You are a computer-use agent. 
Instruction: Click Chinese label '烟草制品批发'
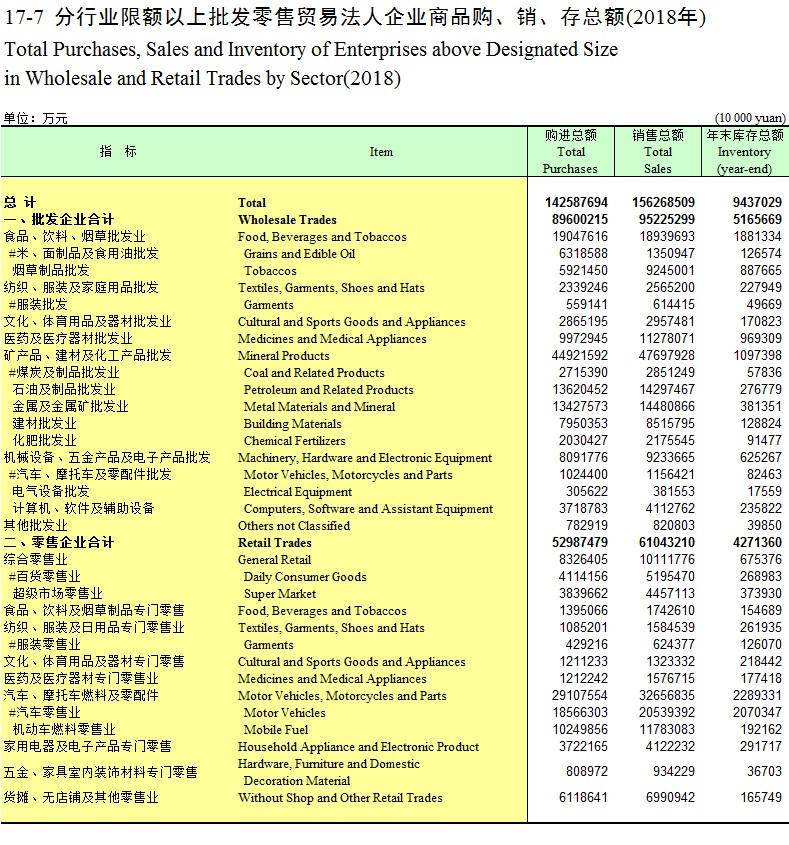51,271
